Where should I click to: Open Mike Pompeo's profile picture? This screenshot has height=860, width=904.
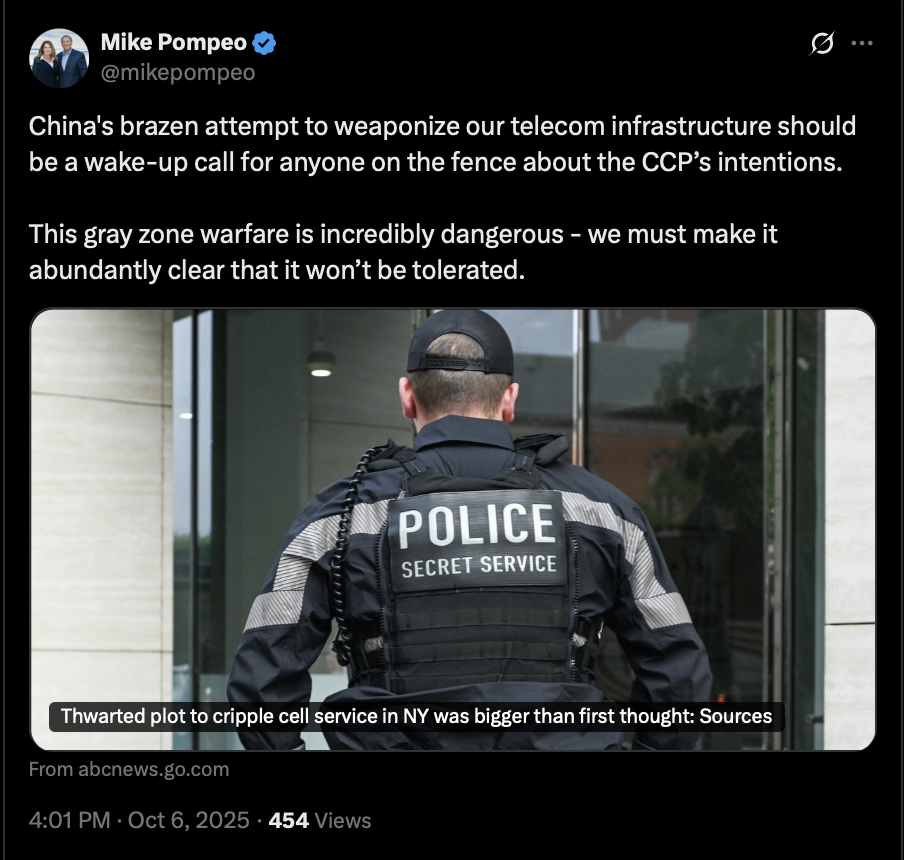coord(59,58)
